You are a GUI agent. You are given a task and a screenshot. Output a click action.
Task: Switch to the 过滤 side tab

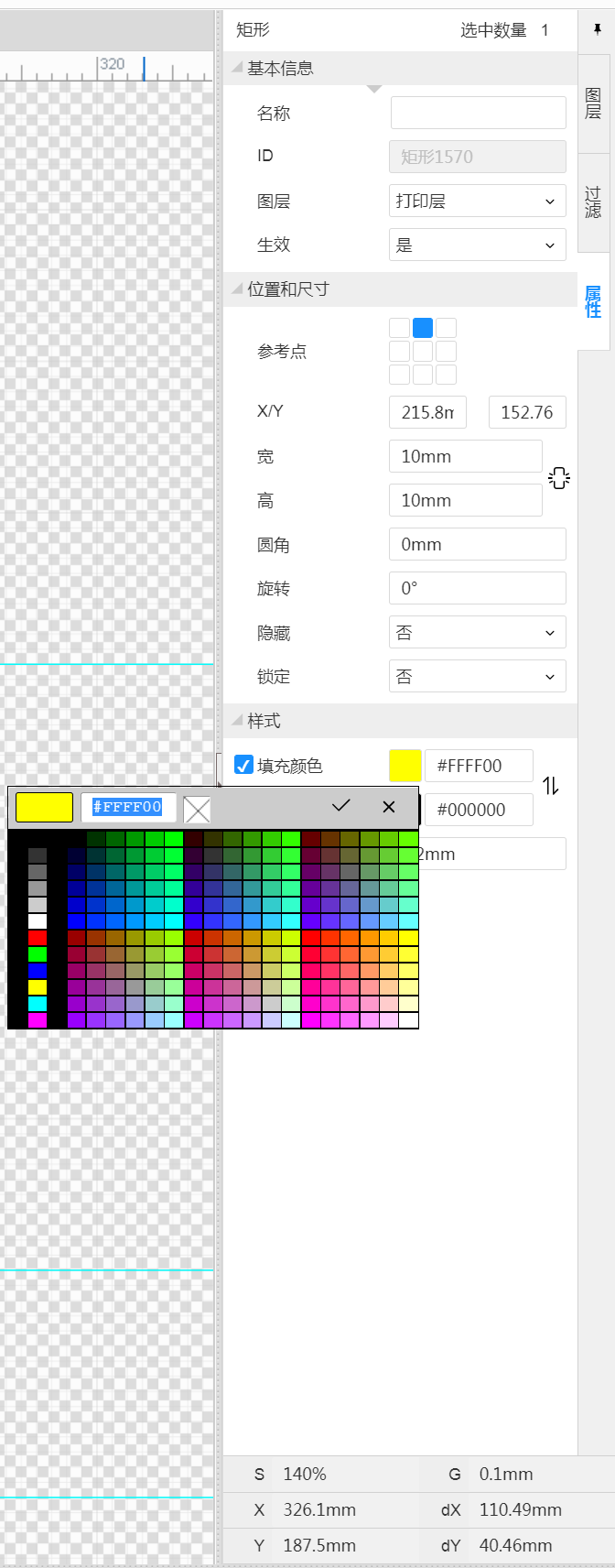pyautogui.click(x=593, y=202)
